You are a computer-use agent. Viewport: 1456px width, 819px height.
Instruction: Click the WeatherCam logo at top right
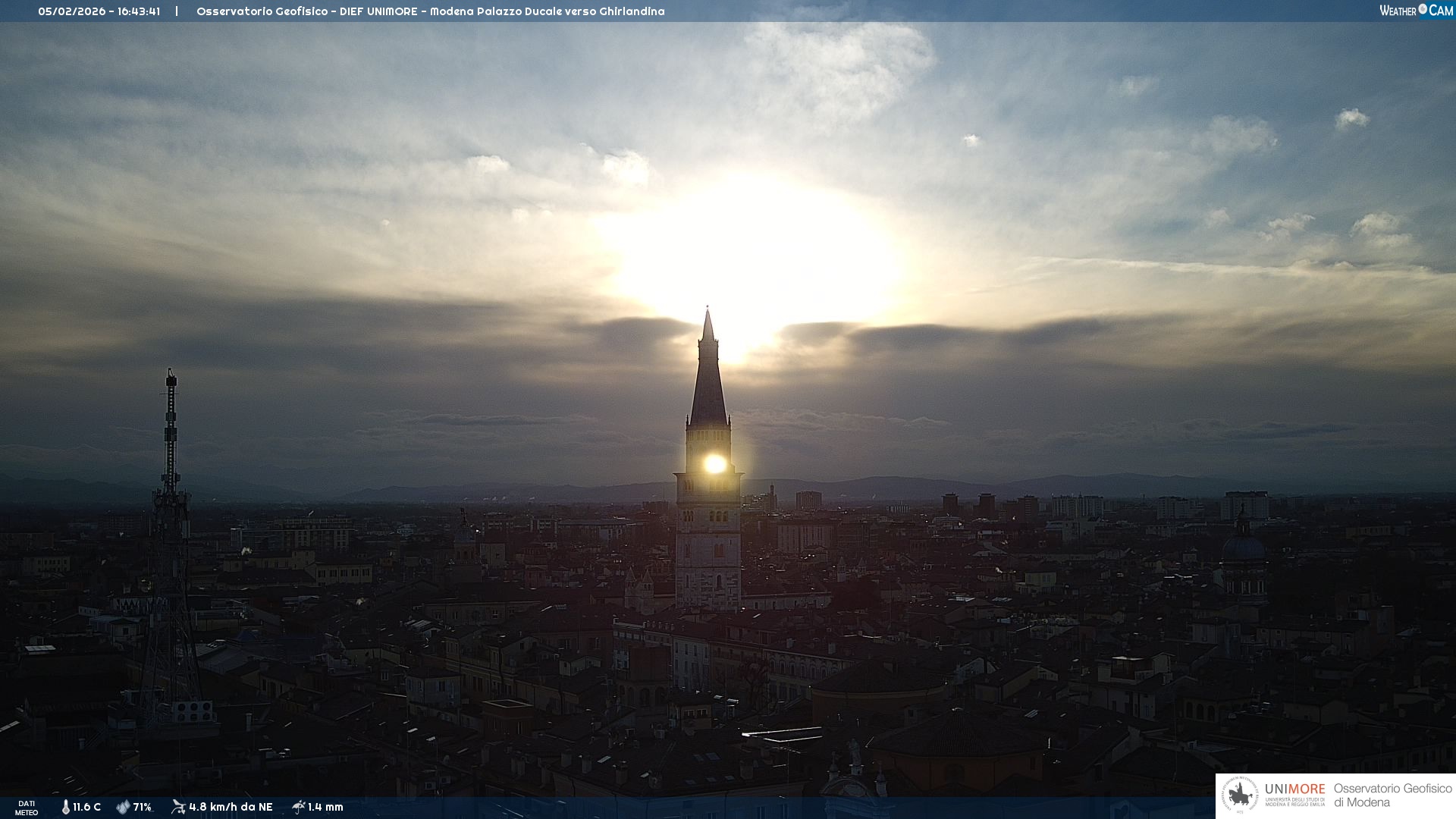1416,11
